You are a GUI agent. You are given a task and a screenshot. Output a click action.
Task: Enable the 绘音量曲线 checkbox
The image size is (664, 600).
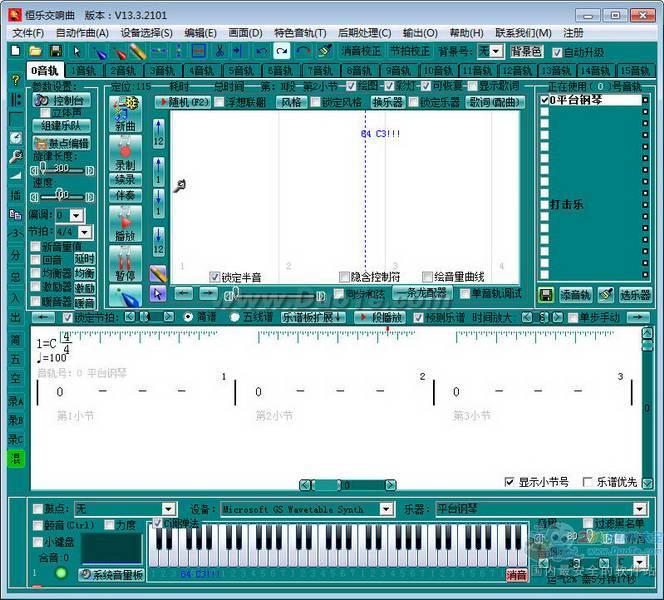[x=427, y=277]
